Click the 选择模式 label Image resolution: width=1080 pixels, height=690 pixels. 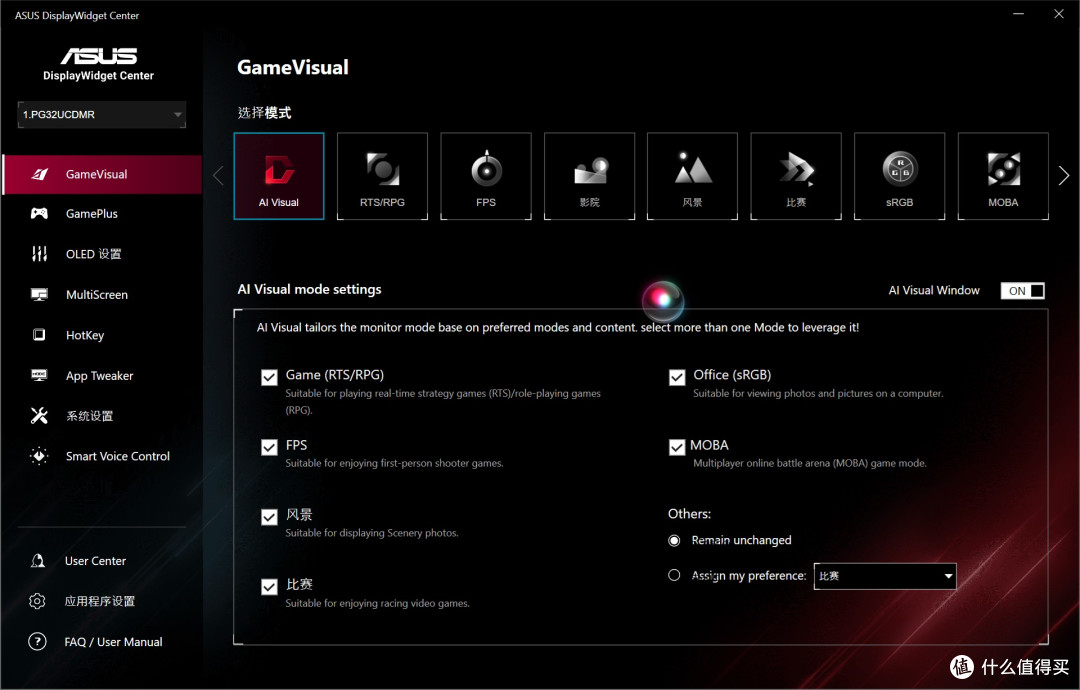click(x=264, y=113)
